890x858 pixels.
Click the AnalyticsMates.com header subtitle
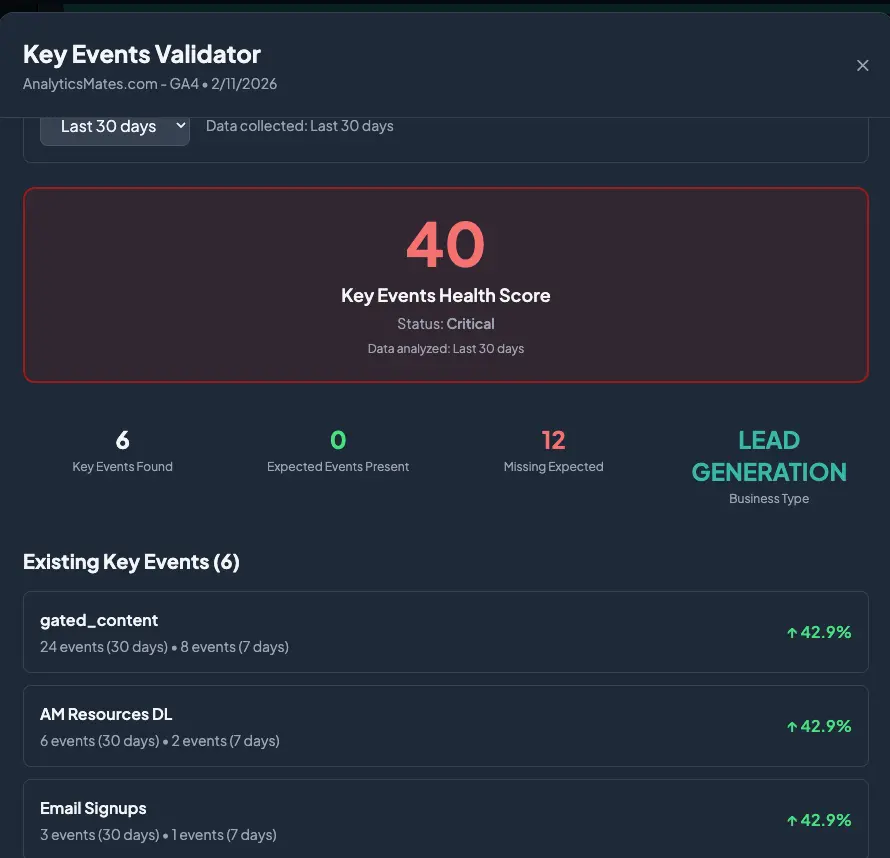click(150, 84)
